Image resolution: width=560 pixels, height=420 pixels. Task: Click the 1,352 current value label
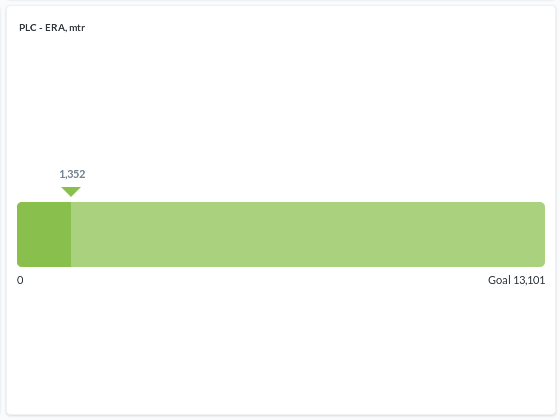tap(72, 174)
